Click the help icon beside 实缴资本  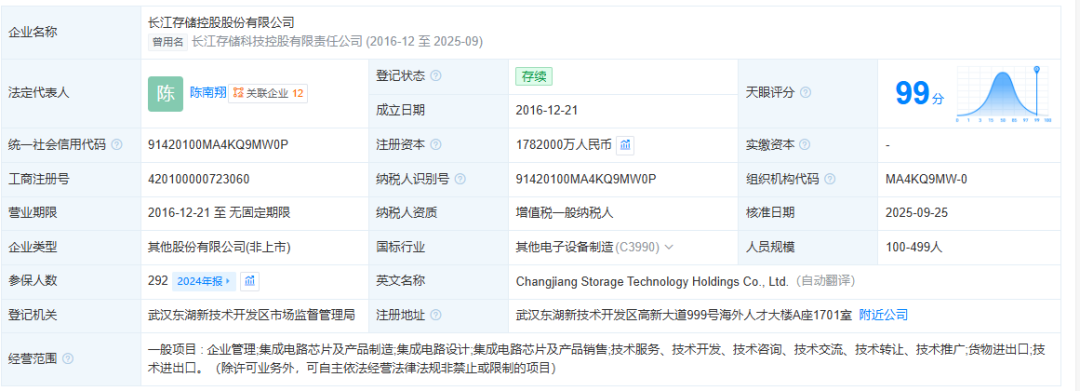point(804,145)
